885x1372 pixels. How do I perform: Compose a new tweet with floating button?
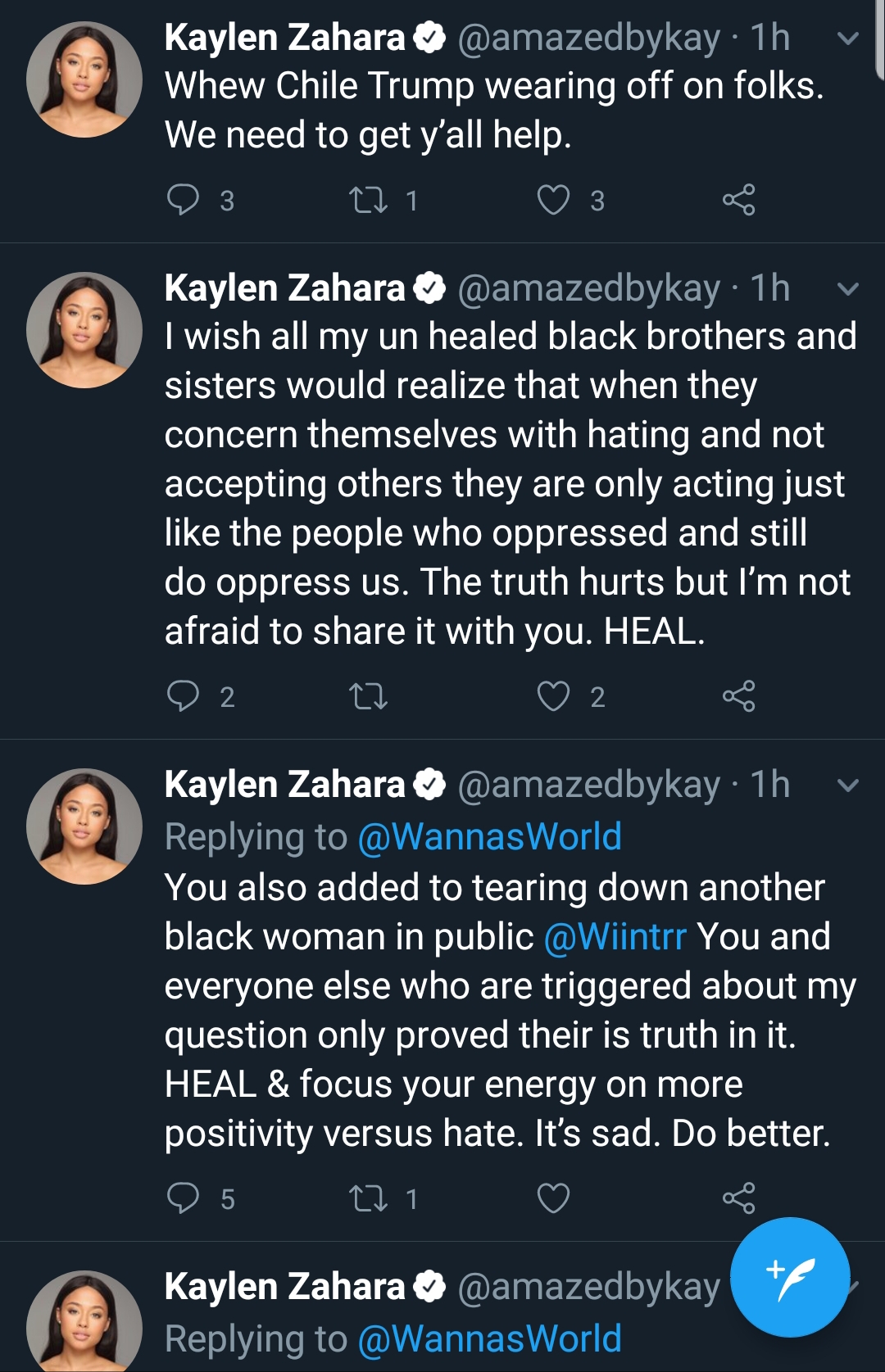(790, 1277)
